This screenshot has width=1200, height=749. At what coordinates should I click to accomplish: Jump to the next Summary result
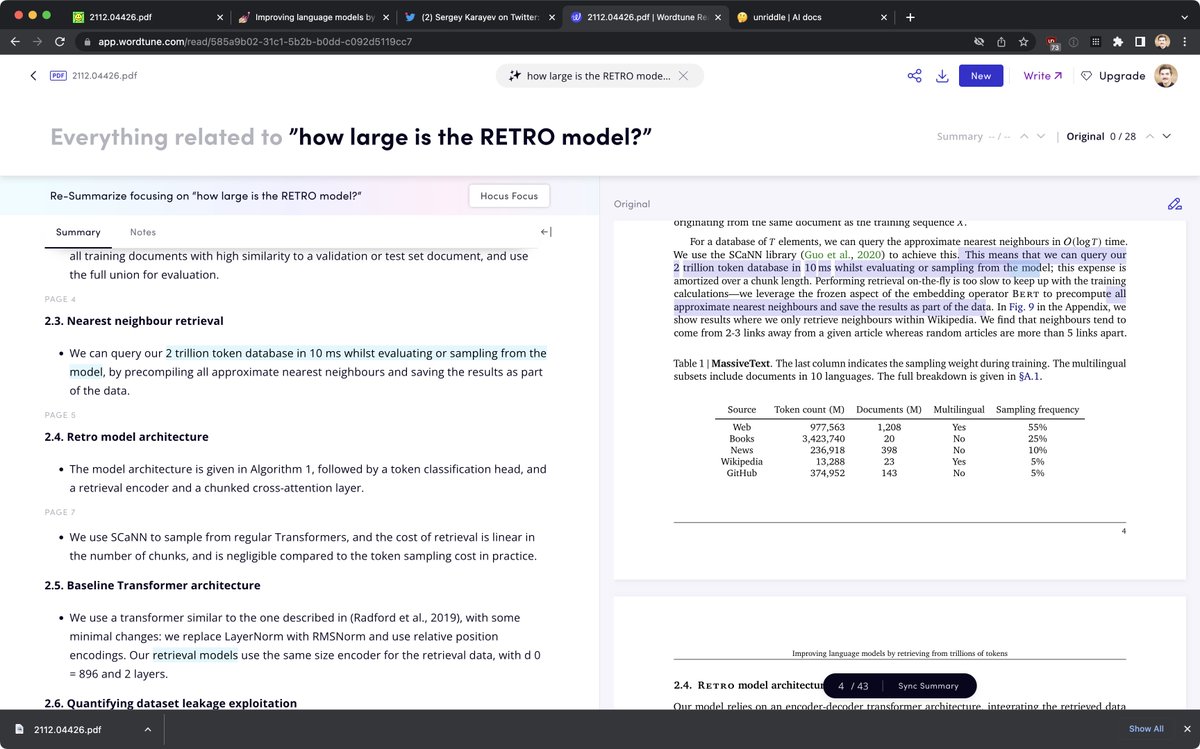[x=1041, y=136]
